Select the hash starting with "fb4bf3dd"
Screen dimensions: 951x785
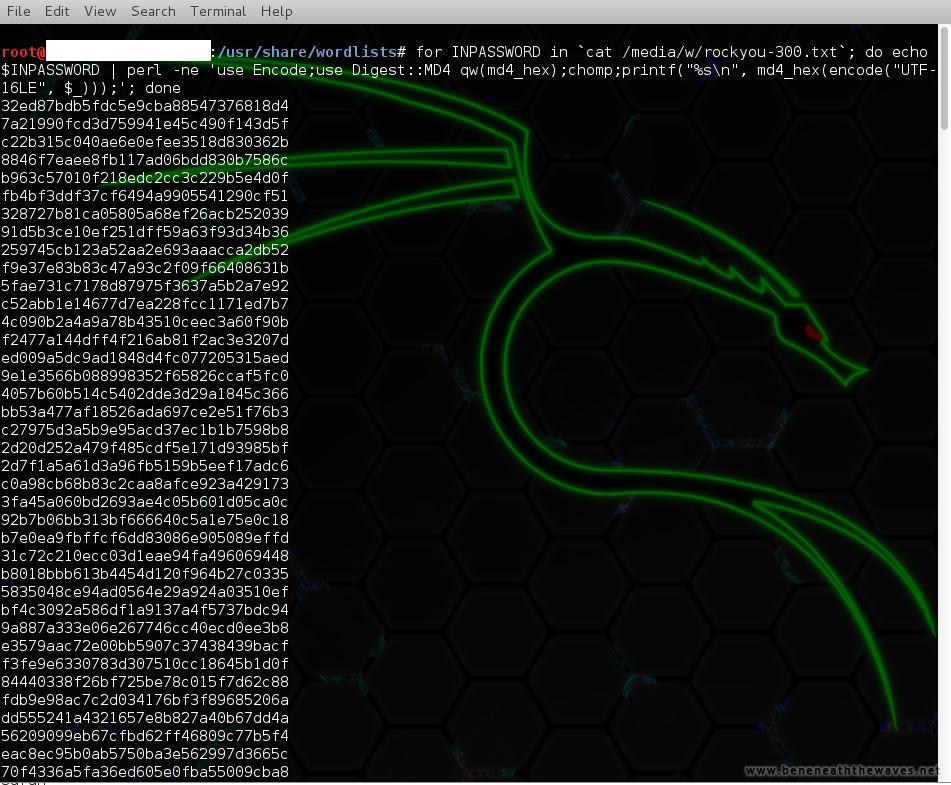click(145, 196)
